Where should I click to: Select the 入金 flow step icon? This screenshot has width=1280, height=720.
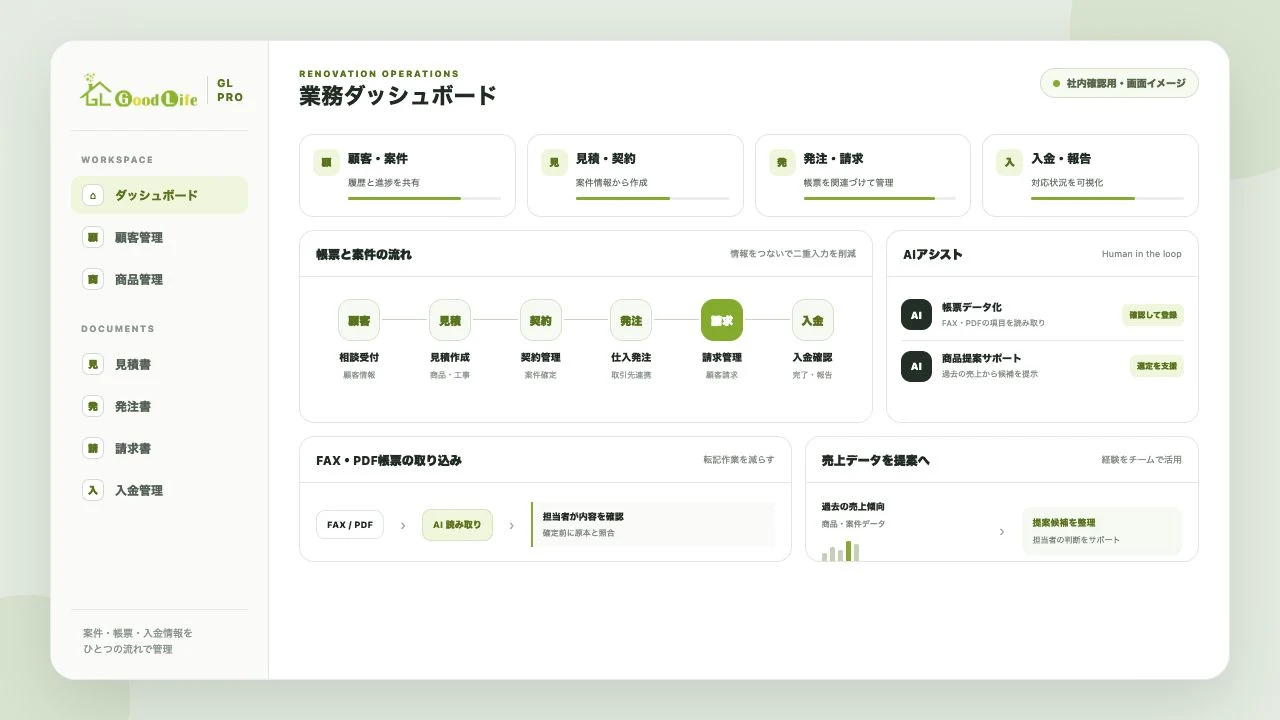(812, 320)
